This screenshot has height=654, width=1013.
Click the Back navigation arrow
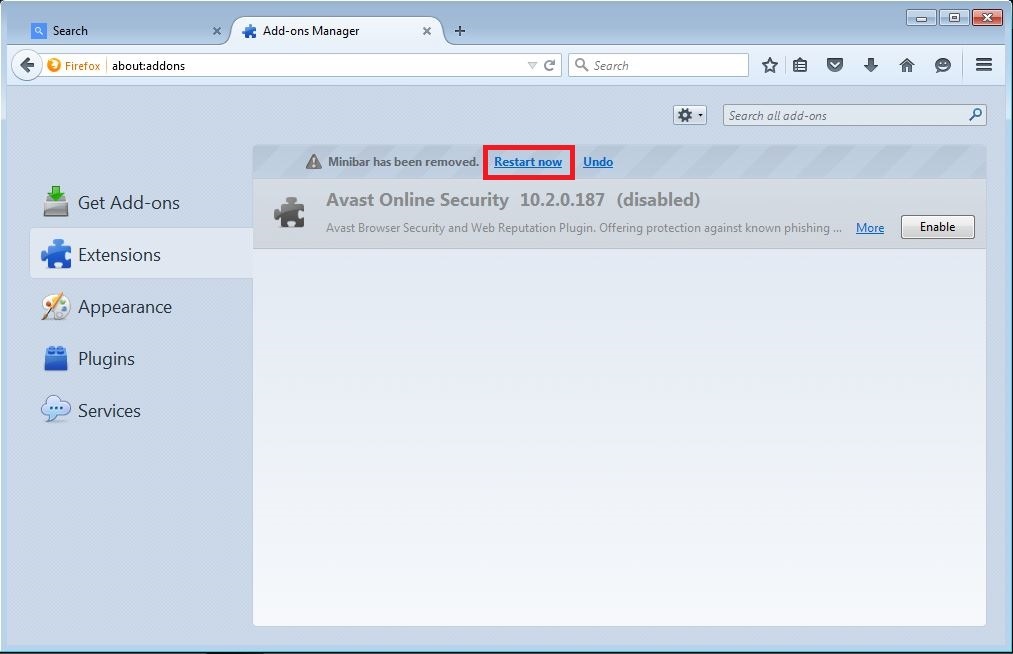pos(27,65)
